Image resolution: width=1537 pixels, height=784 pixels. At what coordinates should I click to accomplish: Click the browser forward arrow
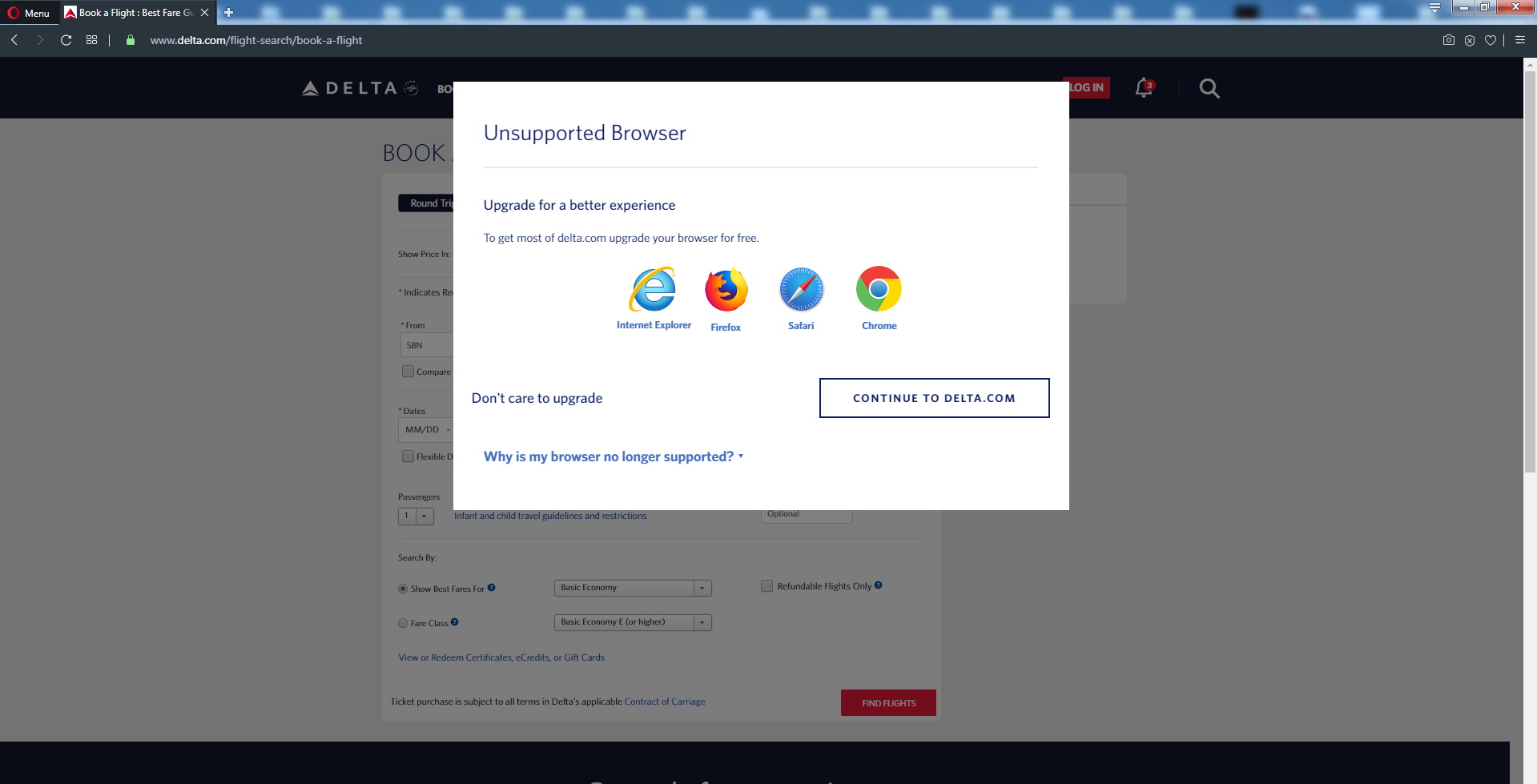pyautogui.click(x=39, y=40)
